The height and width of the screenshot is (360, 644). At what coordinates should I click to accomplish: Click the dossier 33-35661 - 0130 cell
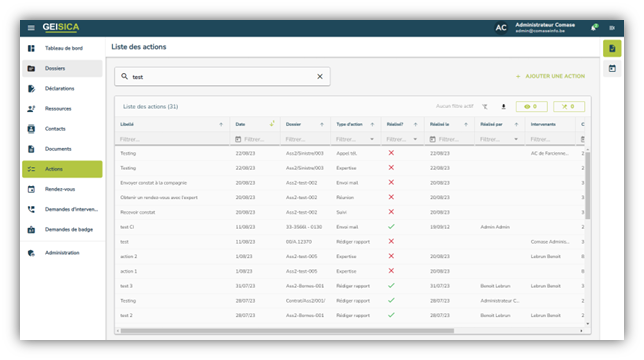click(304, 227)
